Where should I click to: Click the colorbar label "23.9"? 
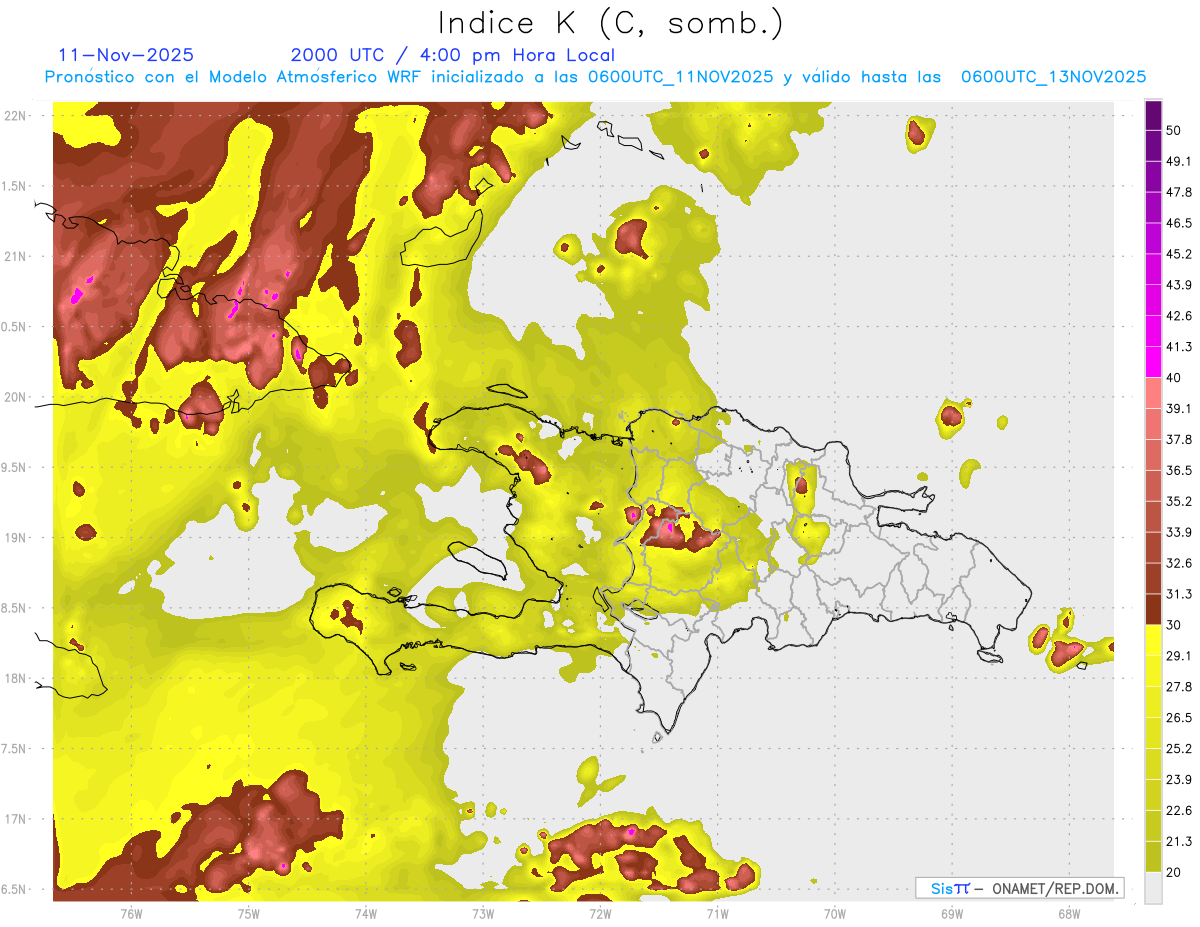(1179, 779)
